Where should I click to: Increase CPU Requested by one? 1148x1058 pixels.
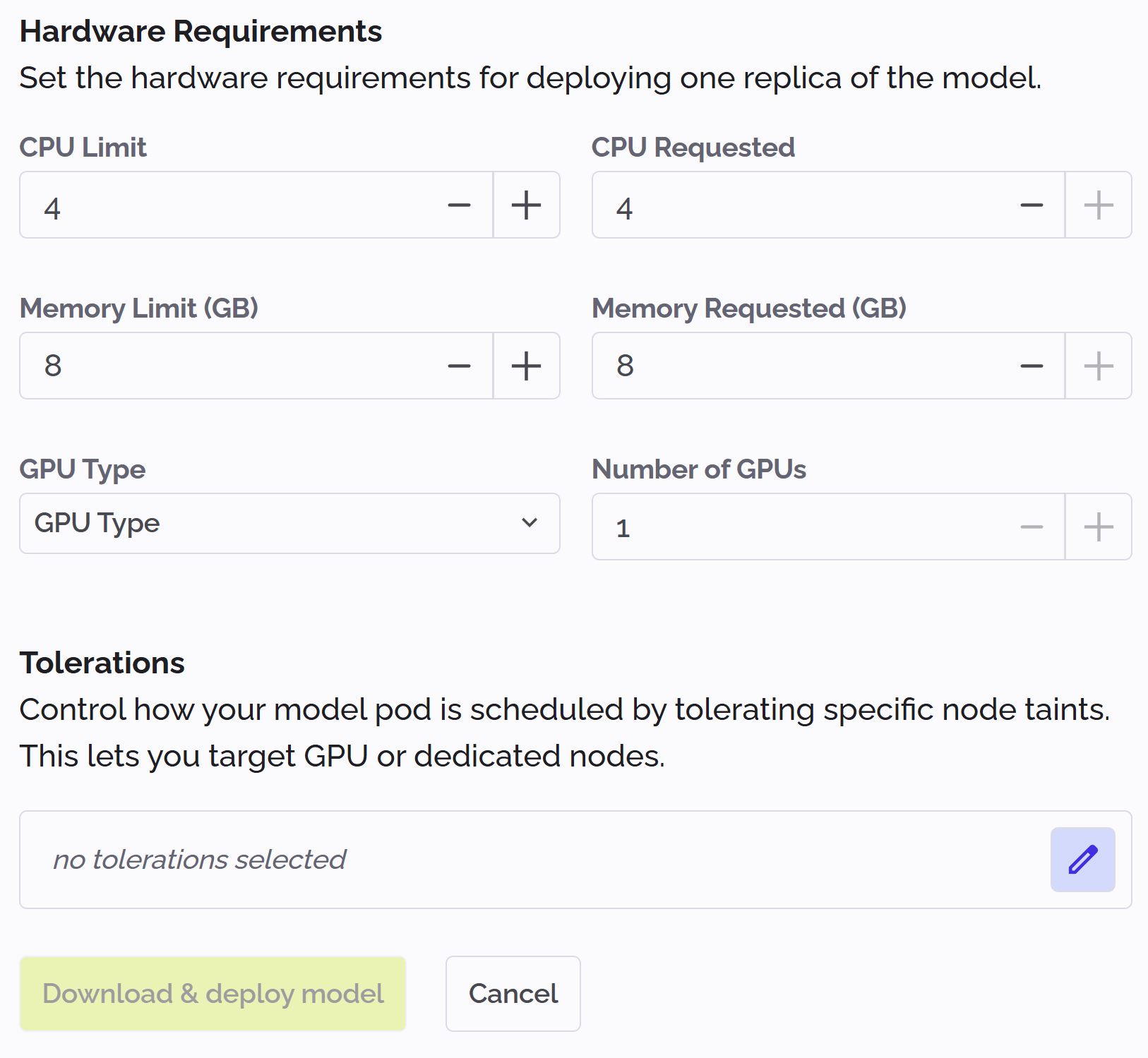coord(1097,205)
